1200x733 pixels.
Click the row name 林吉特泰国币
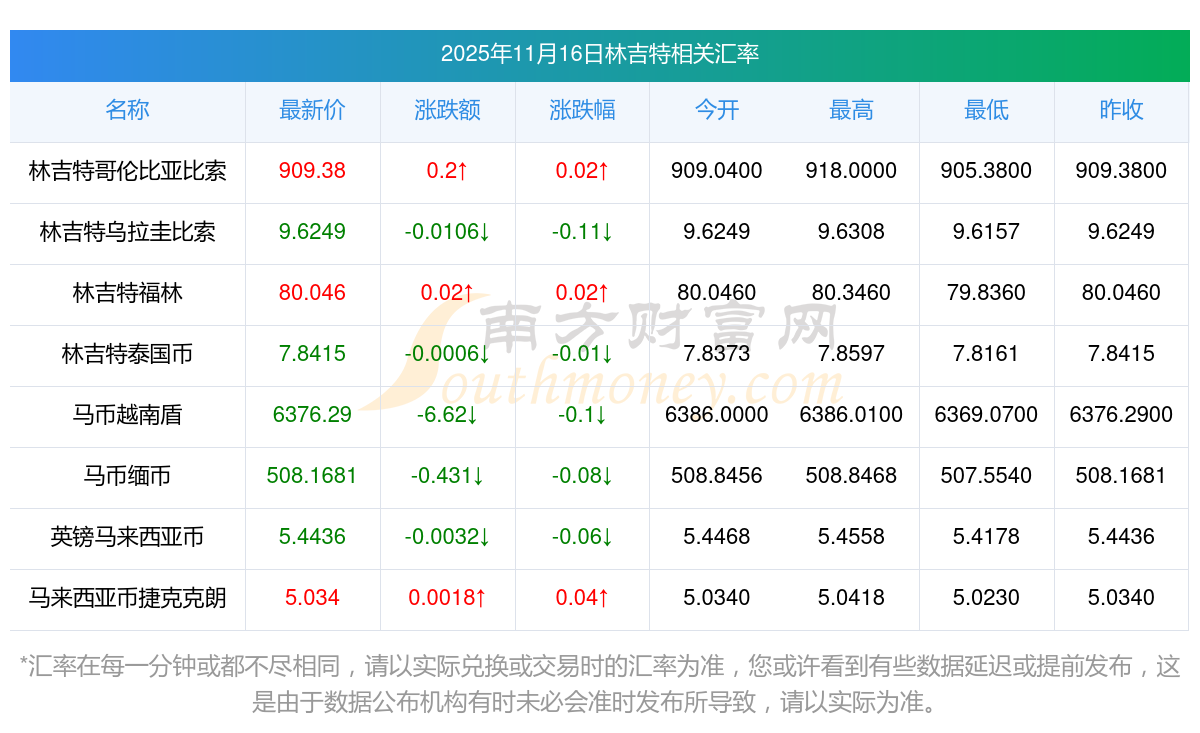(x=127, y=354)
